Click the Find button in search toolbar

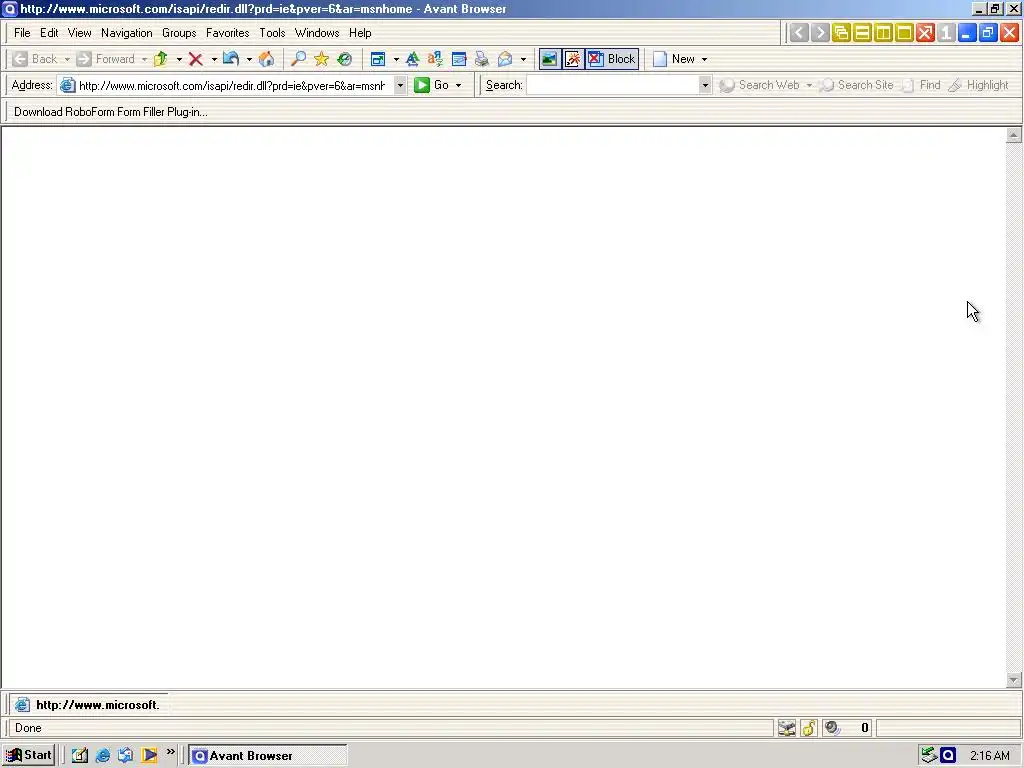click(x=921, y=85)
